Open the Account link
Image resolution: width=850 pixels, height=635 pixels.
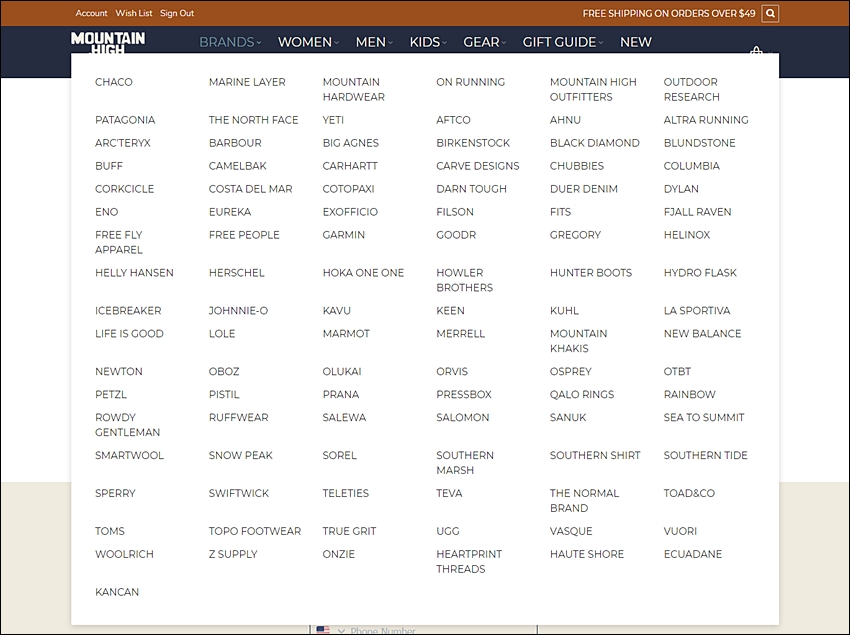point(91,13)
